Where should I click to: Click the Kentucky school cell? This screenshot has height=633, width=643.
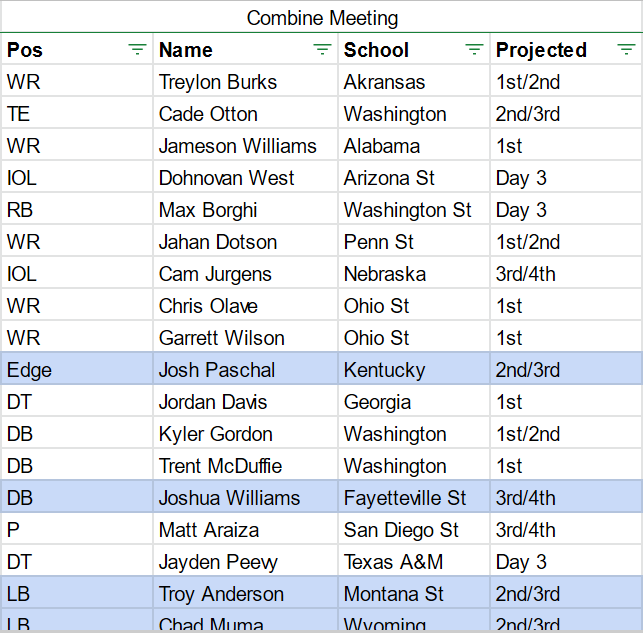(x=414, y=369)
